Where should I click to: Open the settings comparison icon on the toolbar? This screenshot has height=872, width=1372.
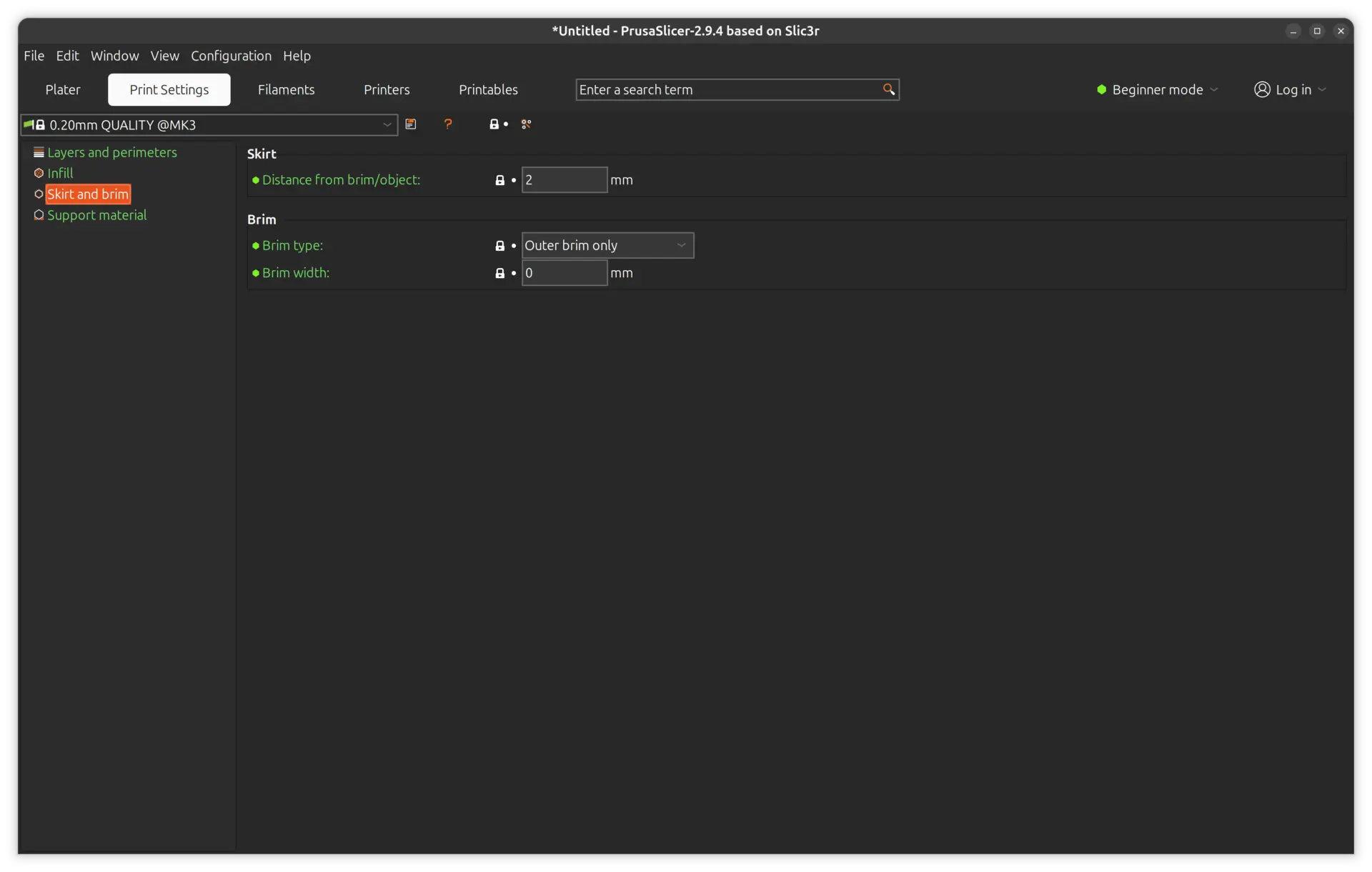(527, 124)
